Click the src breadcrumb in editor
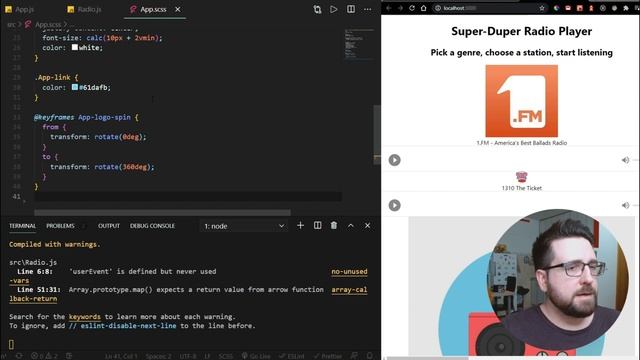 click(x=11, y=24)
